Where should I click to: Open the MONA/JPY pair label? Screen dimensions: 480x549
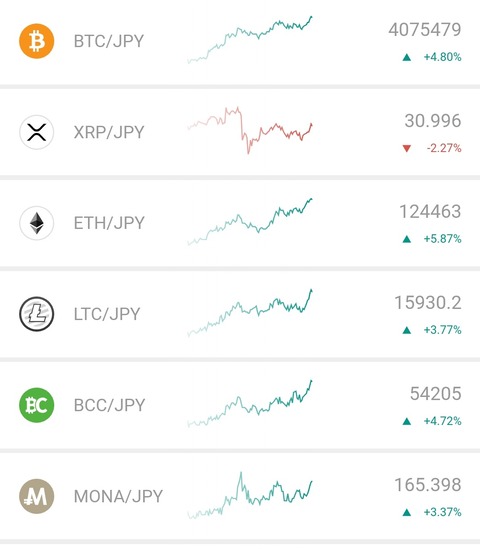click(x=118, y=496)
